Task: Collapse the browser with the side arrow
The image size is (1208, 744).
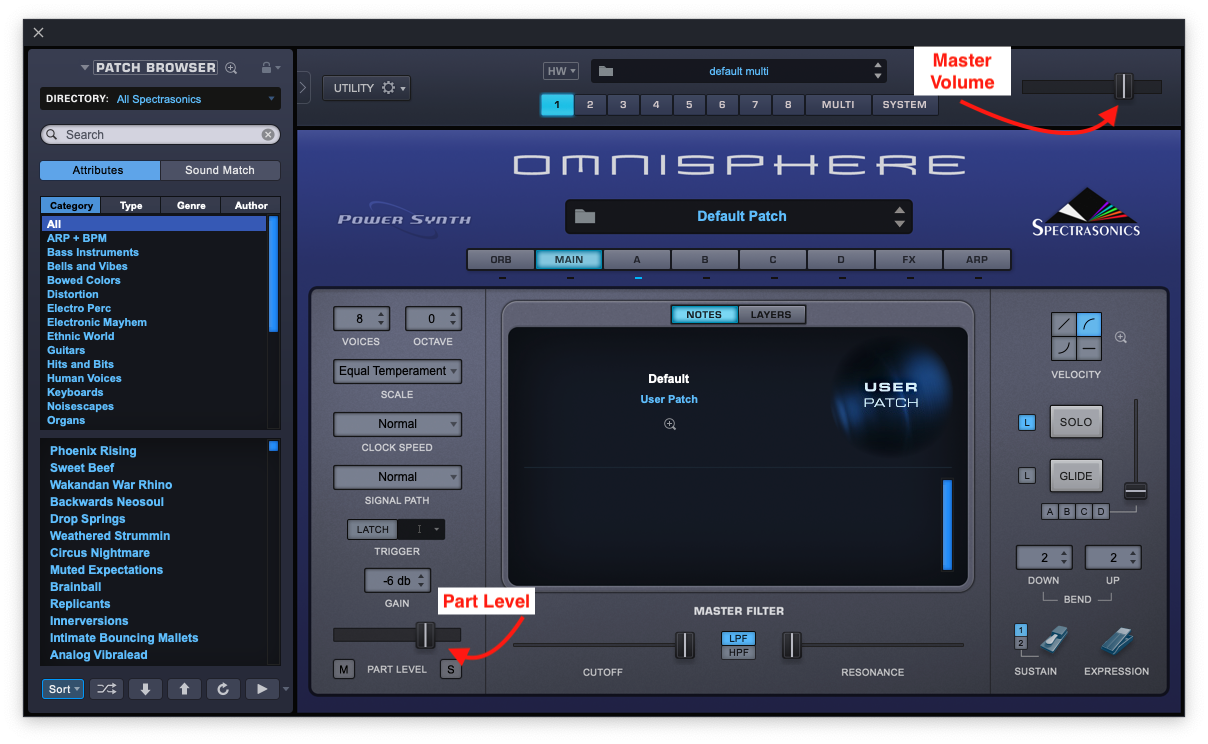Action: pyautogui.click(x=303, y=88)
